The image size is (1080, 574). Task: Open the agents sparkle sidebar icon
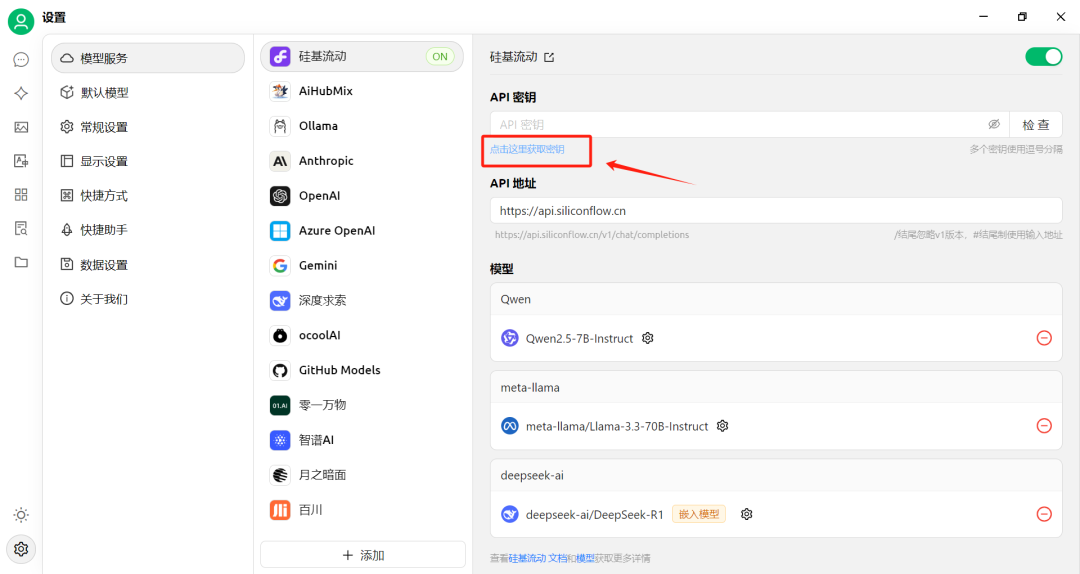21,93
